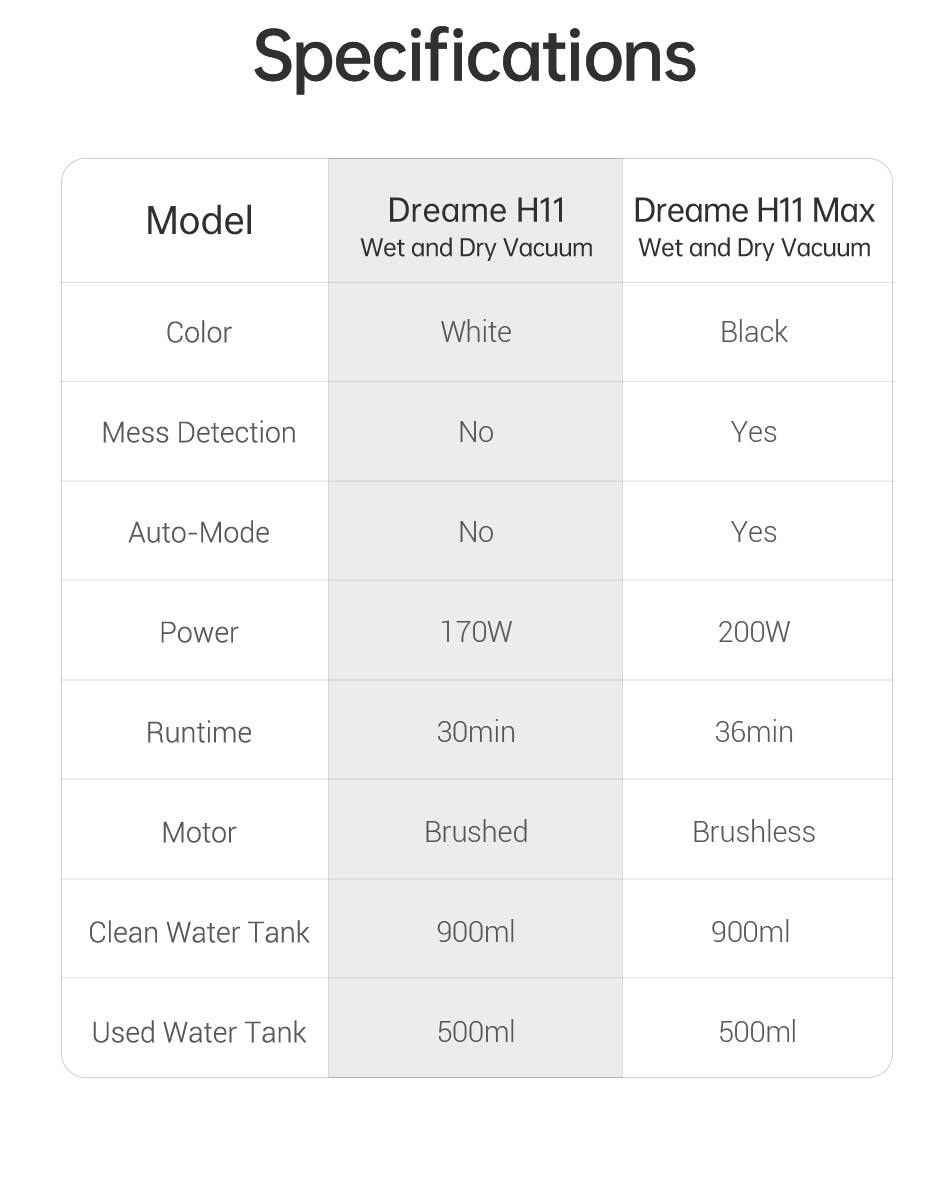Viewport: 950px width, 1187px height.
Task: Select the Clean Water Tank label
Action: click(199, 932)
